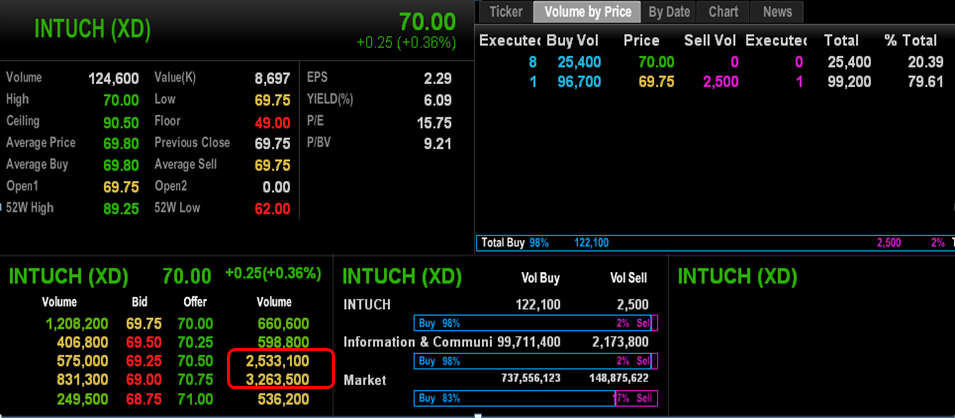Click the Total value 99,200
Screen dimensions: 955x418
[x=850, y=82]
